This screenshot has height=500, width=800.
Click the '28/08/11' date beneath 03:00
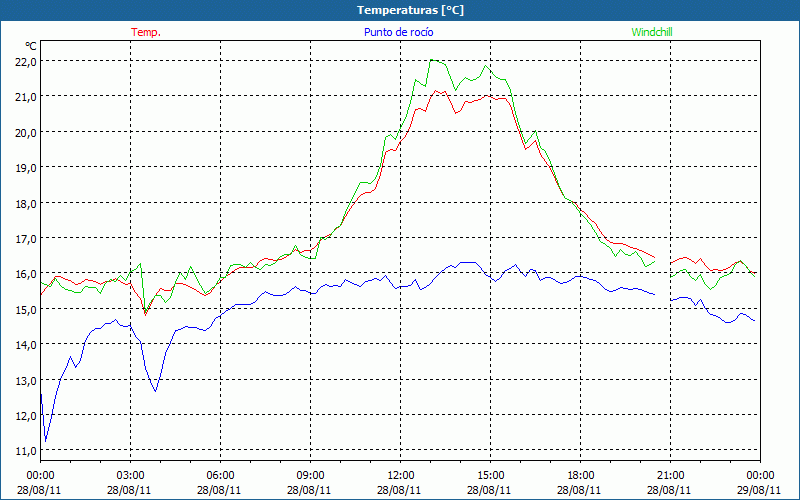click(129, 490)
